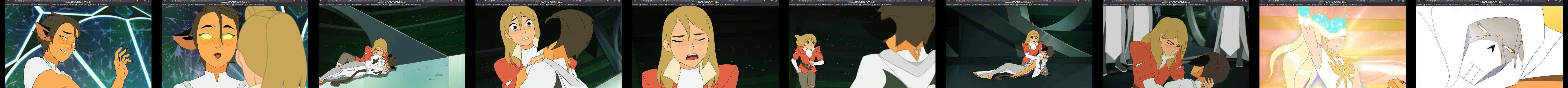Open KSI MUNI bookmark in the Catra waving frame
Viewport: 1568px width, 88px height.
point(92,5)
